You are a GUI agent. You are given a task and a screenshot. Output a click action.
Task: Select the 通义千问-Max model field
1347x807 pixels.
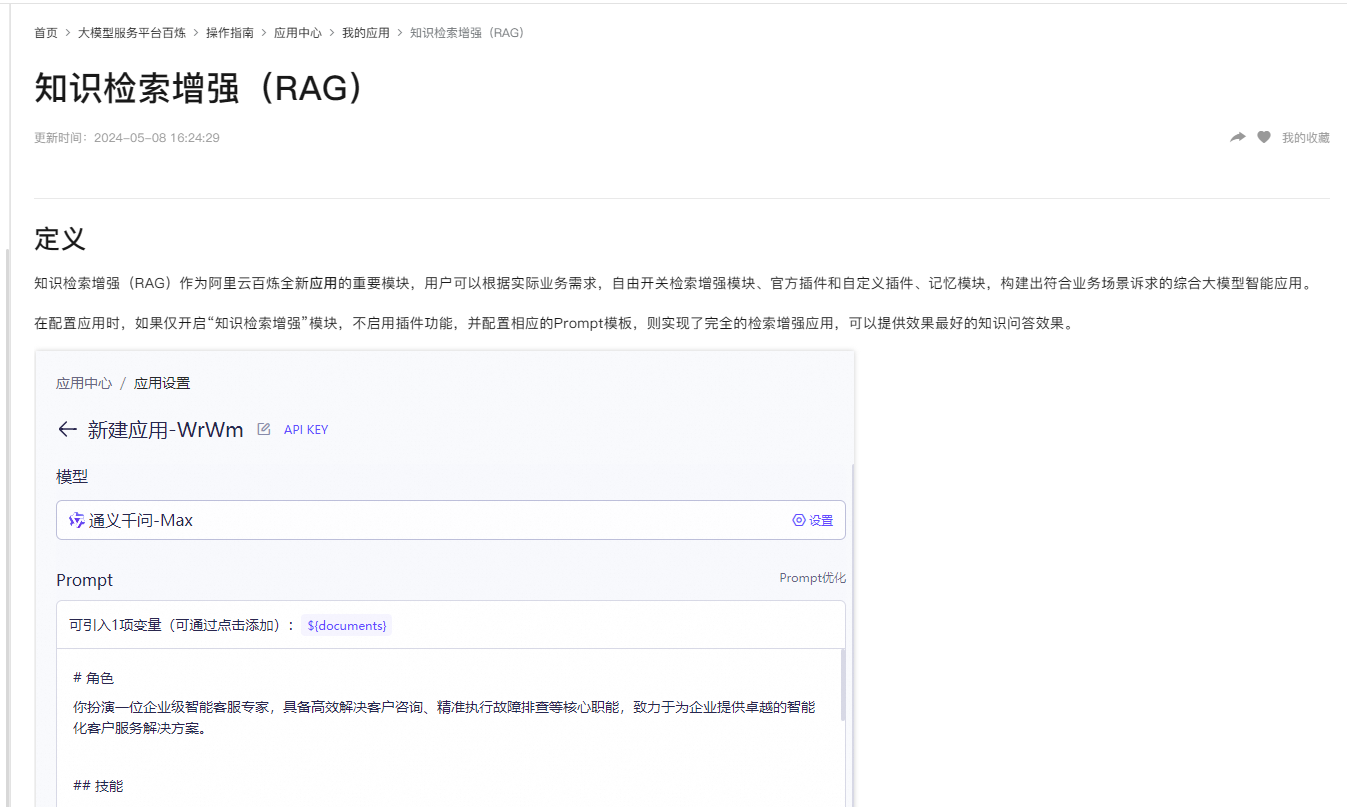point(451,520)
